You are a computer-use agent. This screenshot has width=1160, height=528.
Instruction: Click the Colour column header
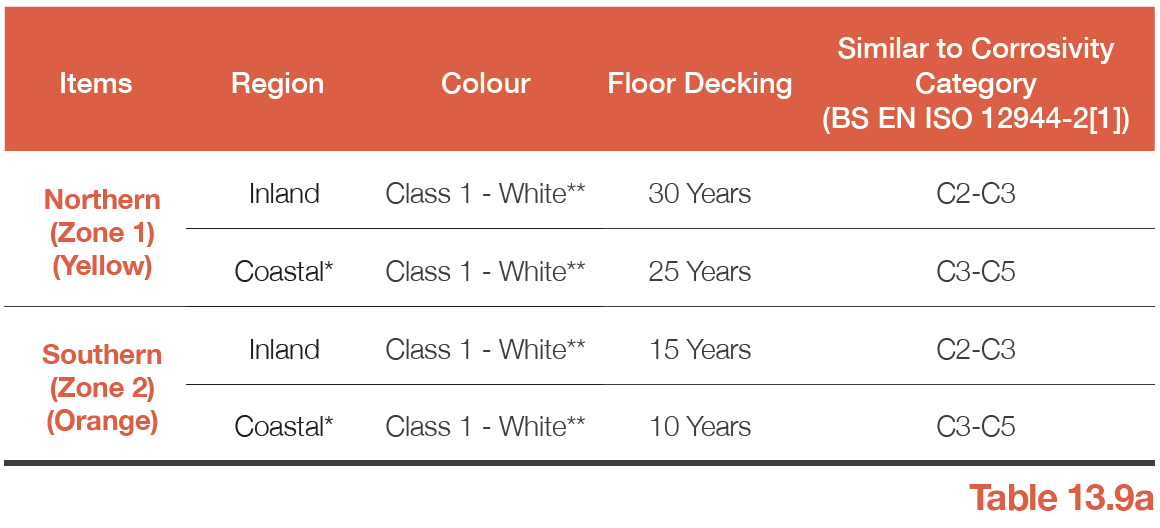coord(485,83)
